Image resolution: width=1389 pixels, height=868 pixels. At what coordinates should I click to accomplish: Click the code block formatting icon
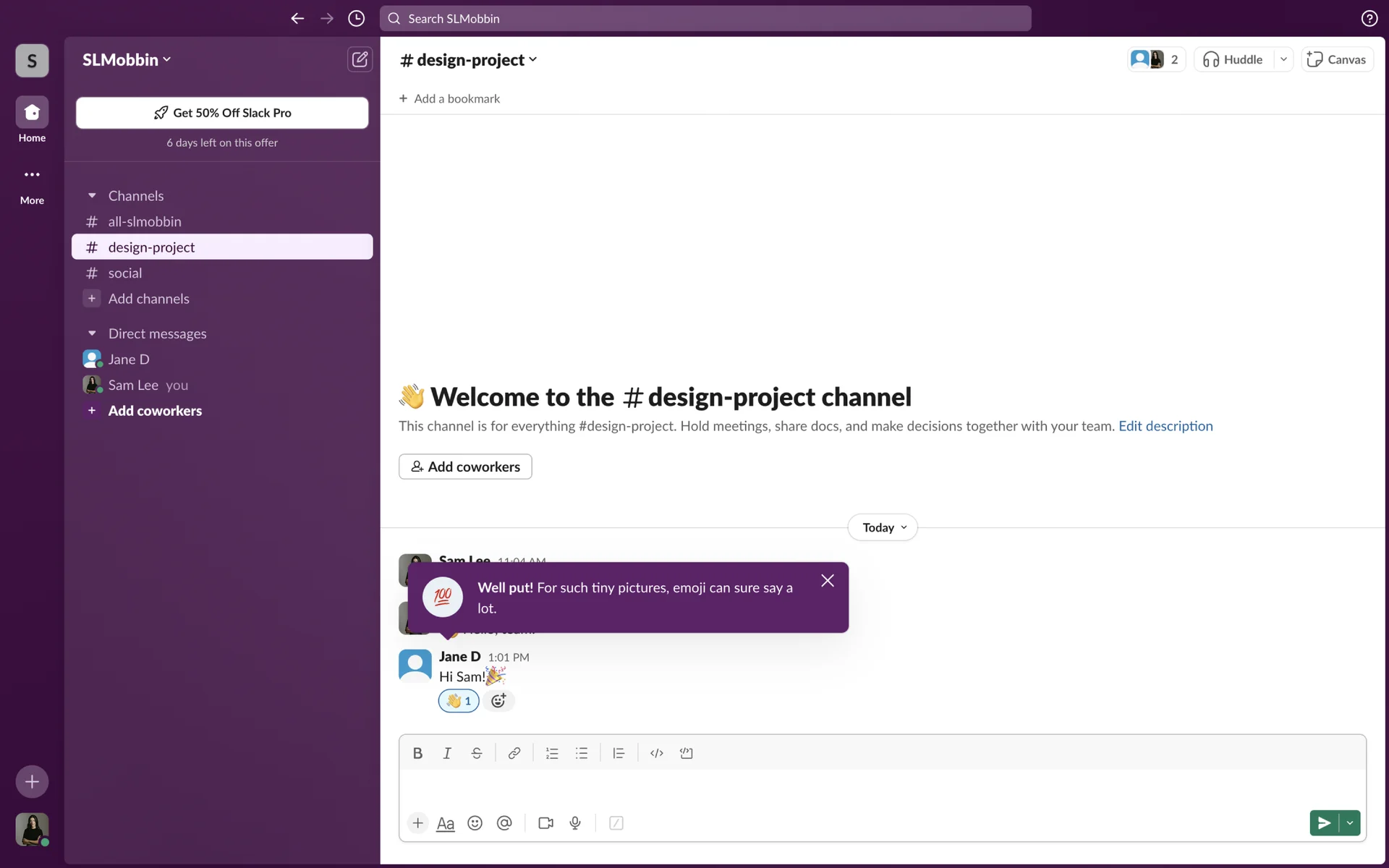(686, 753)
